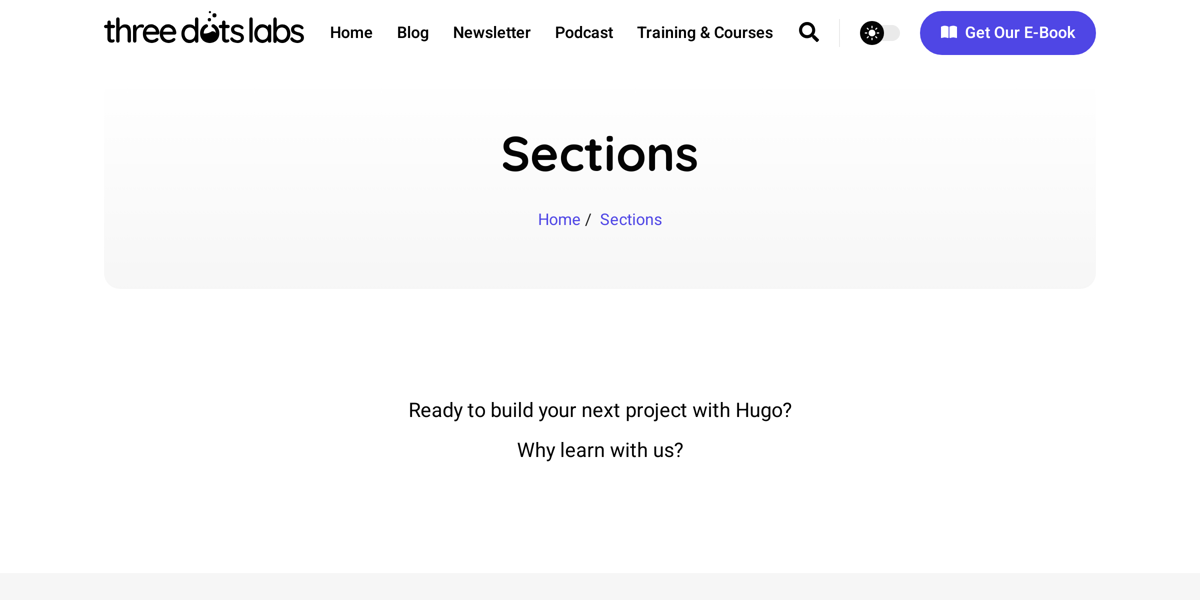1200x600 pixels.
Task: Click the 'Why learn with us?' link
Action: click(599, 450)
